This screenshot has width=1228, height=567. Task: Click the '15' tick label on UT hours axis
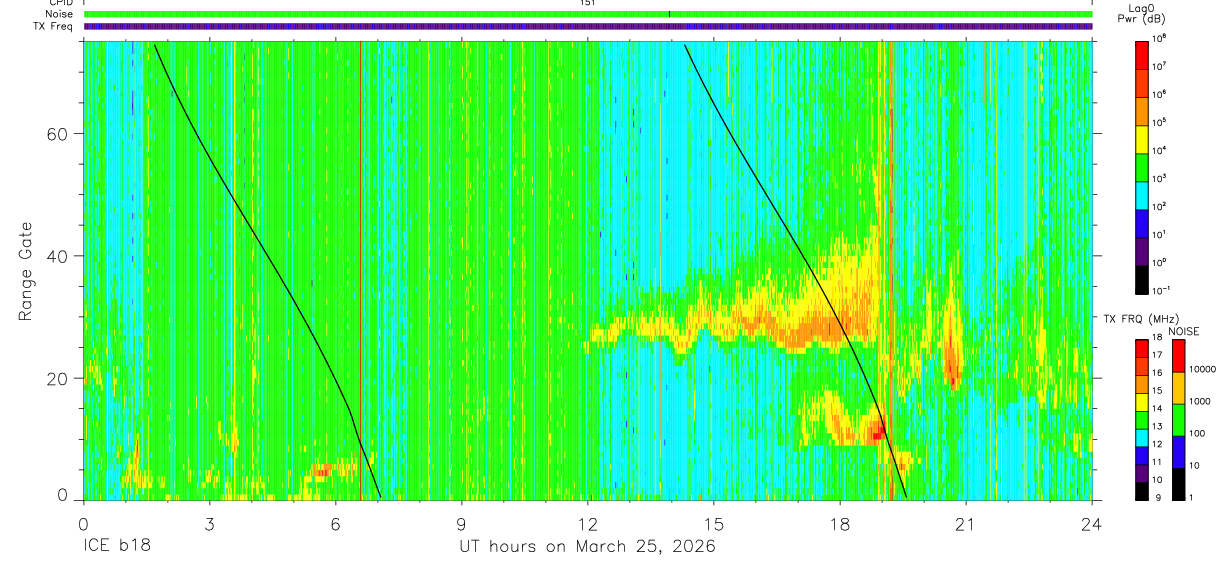coord(714,523)
